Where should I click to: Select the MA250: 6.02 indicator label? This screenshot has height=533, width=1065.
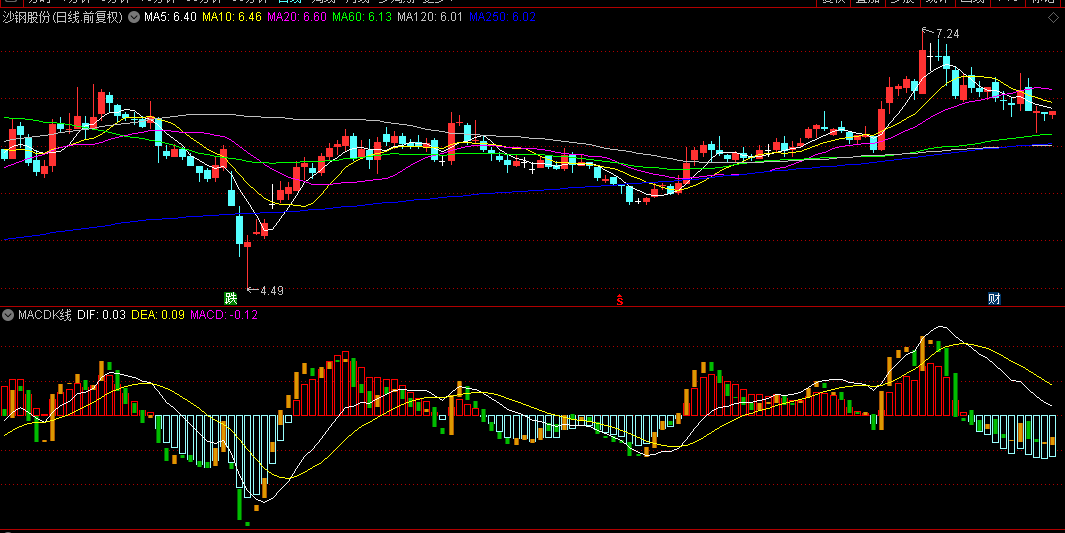(x=503, y=17)
